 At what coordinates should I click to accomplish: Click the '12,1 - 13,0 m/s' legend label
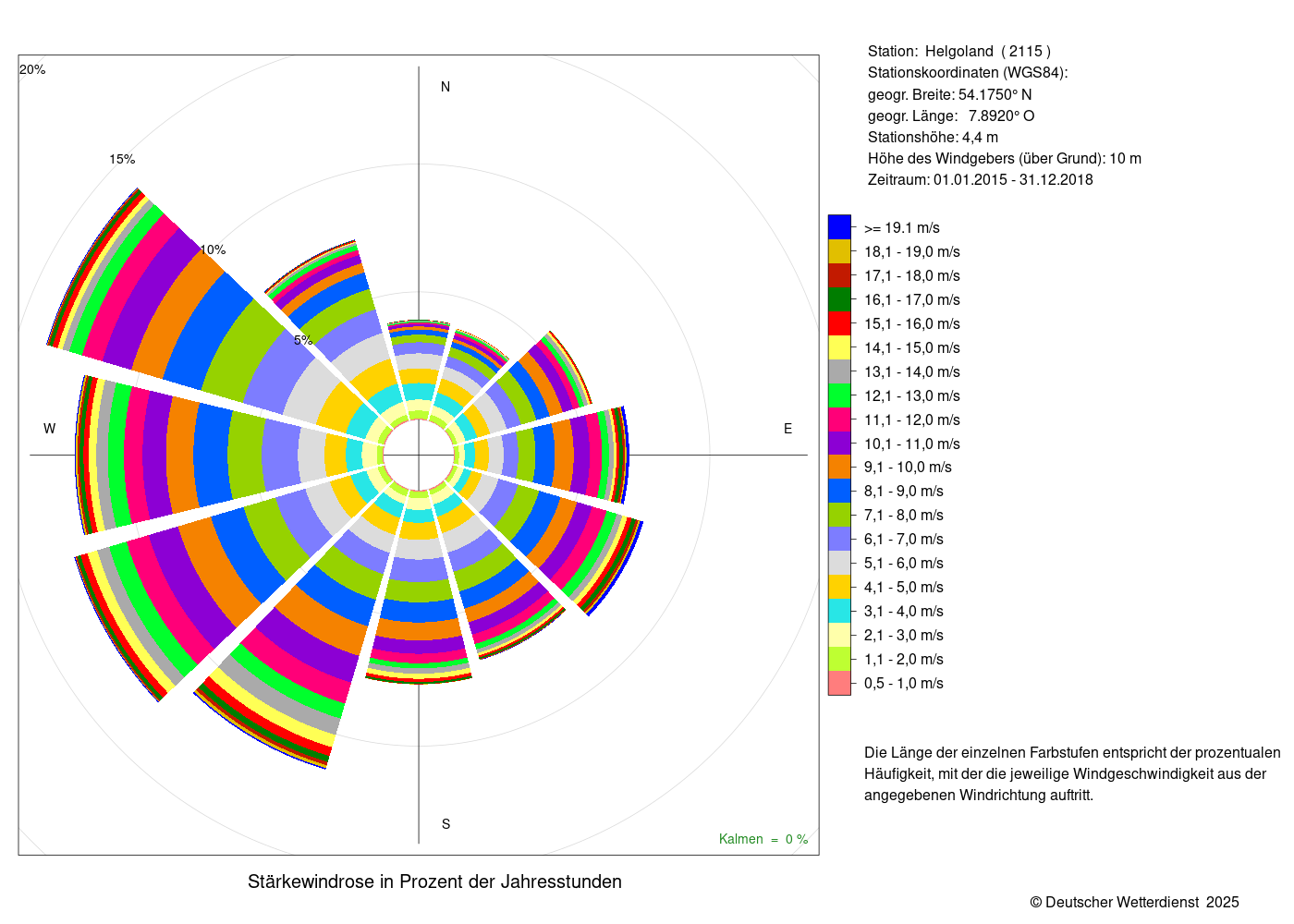(912, 395)
